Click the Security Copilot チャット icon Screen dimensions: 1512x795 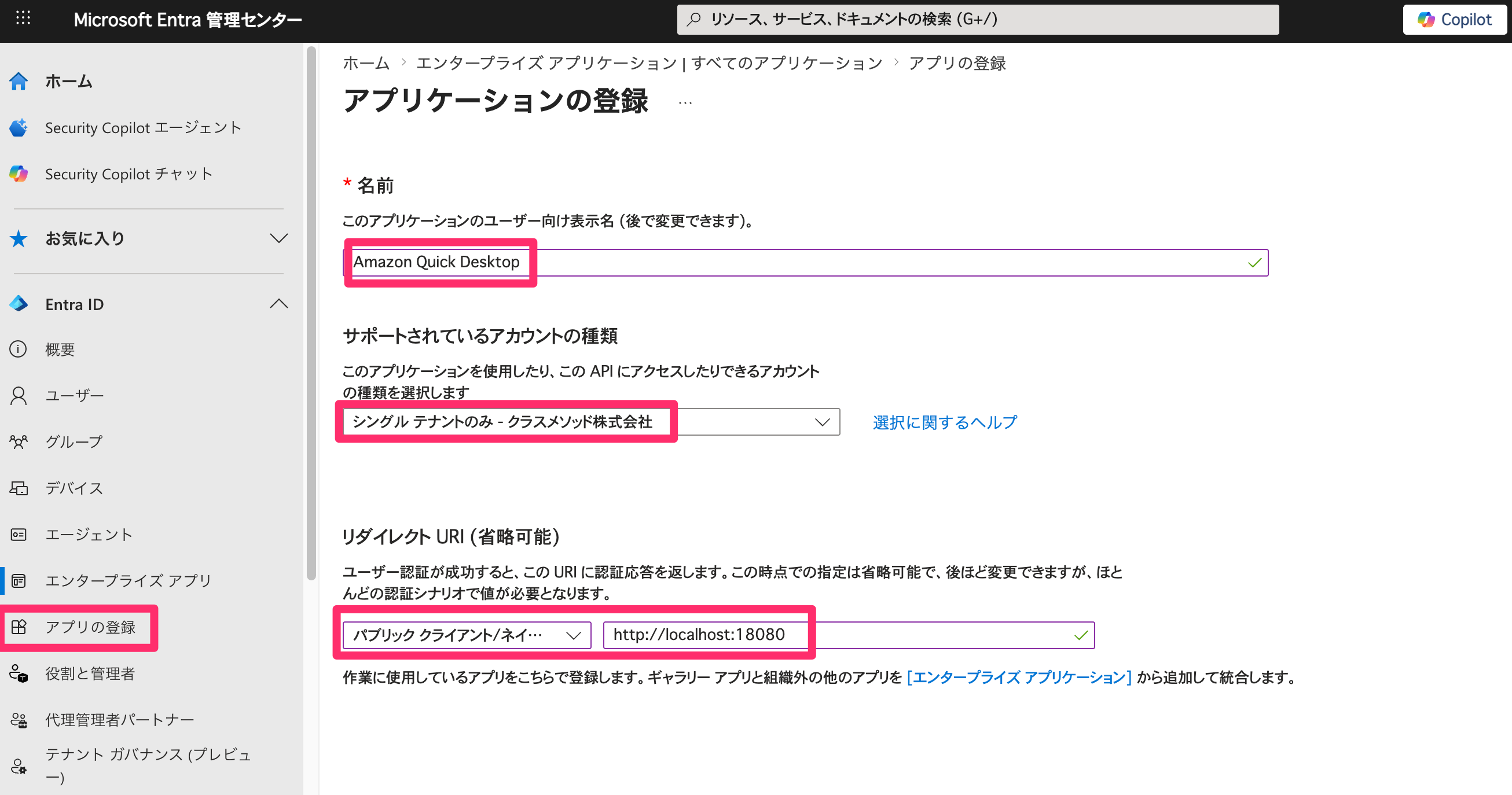click(19, 174)
